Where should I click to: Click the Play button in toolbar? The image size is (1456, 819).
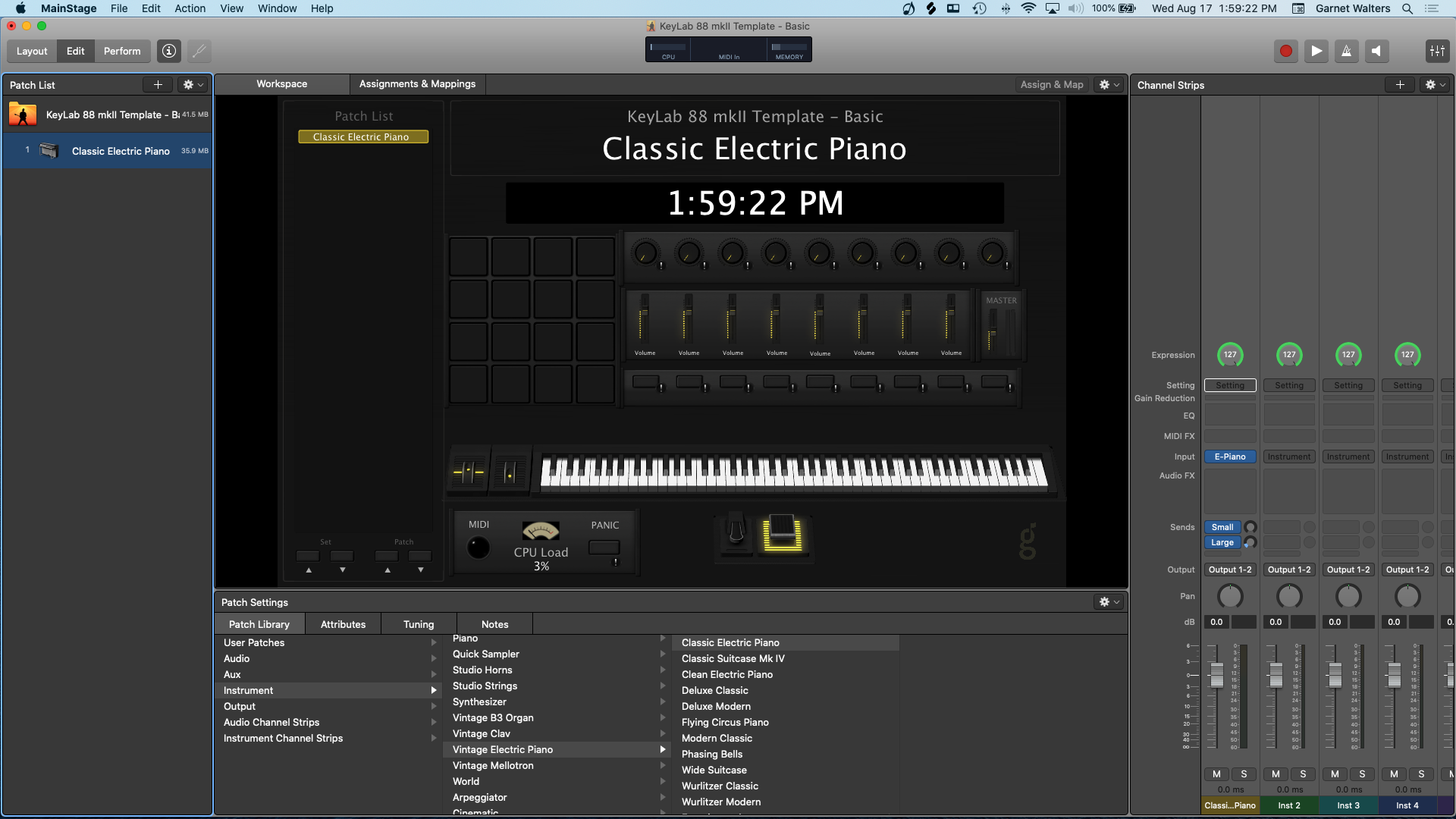click(1316, 51)
